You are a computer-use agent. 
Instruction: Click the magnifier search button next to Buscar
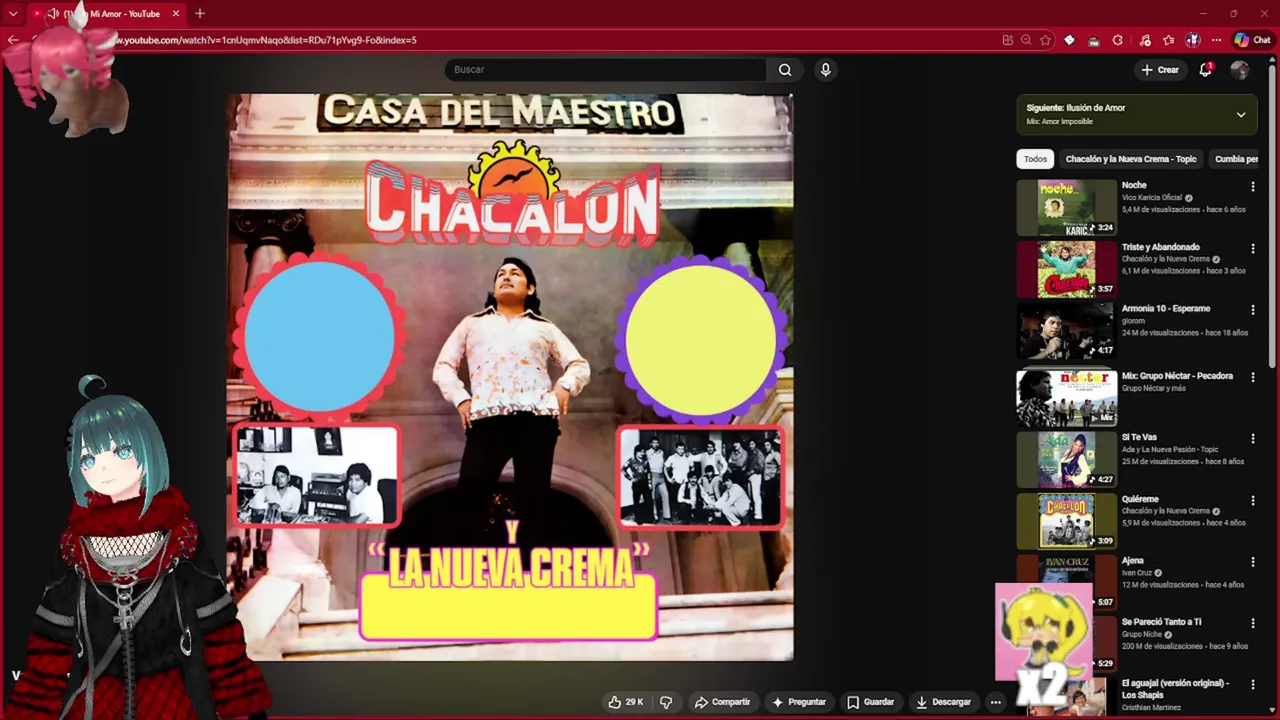coord(785,70)
